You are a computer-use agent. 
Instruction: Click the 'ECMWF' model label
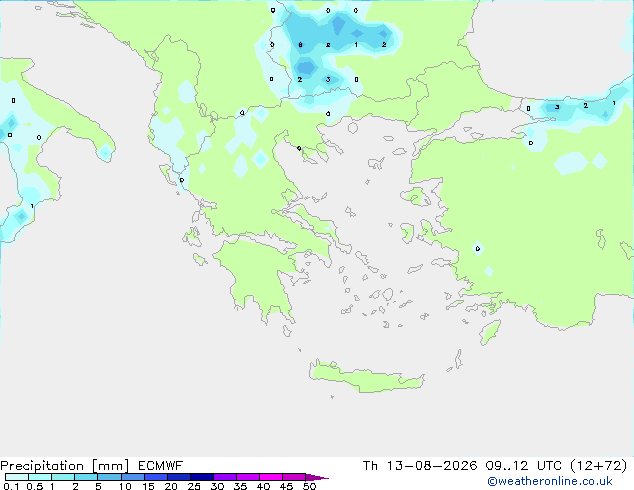(161, 466)
